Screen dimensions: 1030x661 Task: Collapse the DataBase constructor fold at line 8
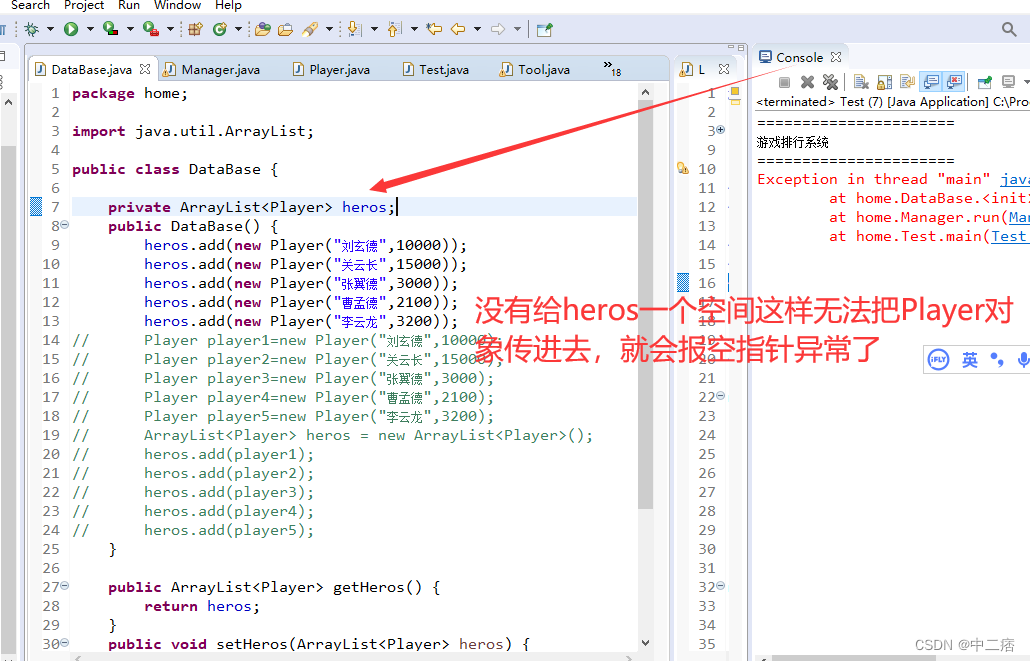tap(63, 226)
